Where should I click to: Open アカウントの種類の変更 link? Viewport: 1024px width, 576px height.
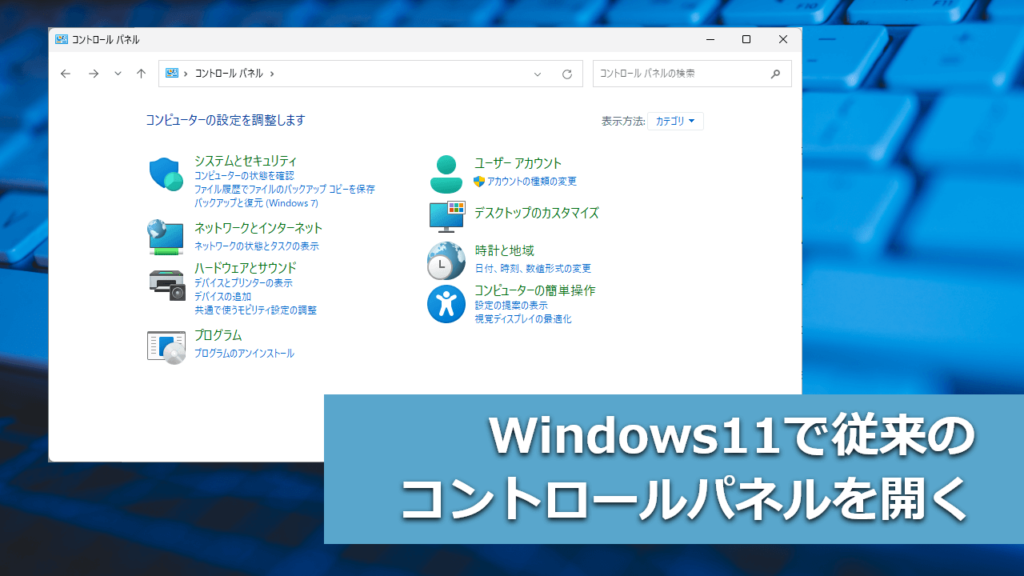click(x=531, y=181)
